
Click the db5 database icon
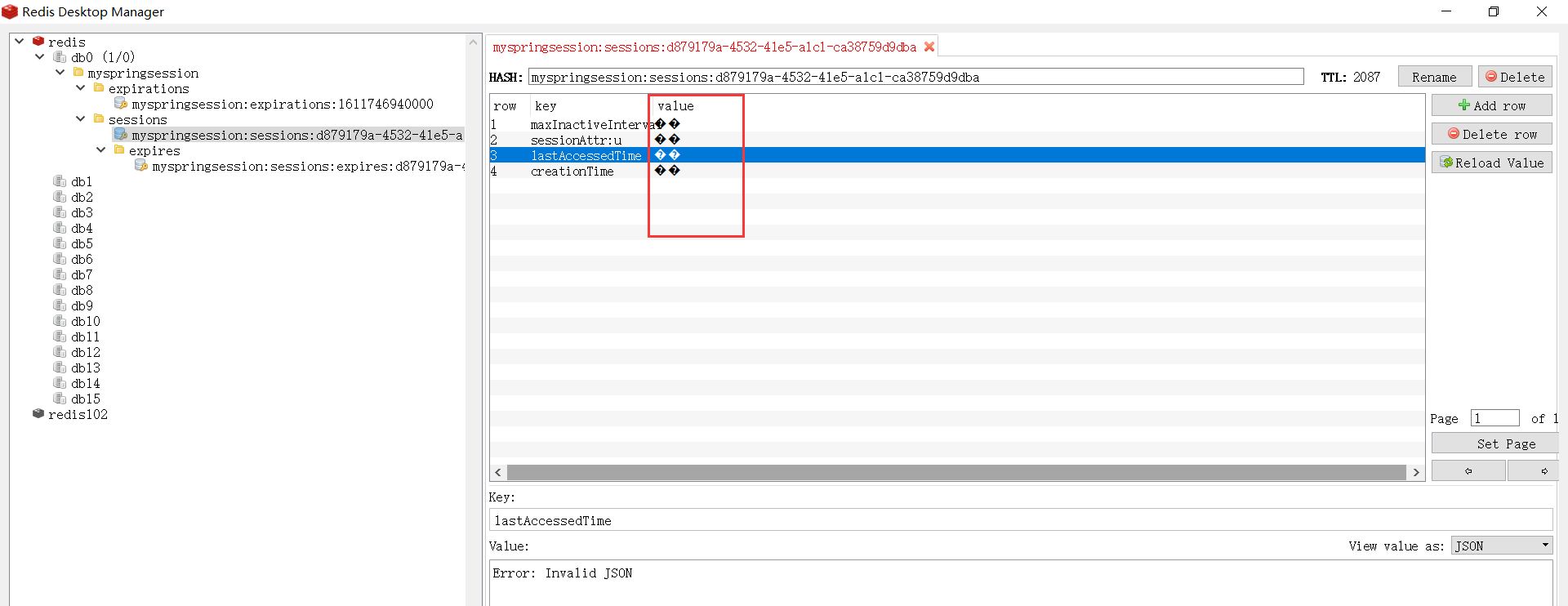coord(59,243)
